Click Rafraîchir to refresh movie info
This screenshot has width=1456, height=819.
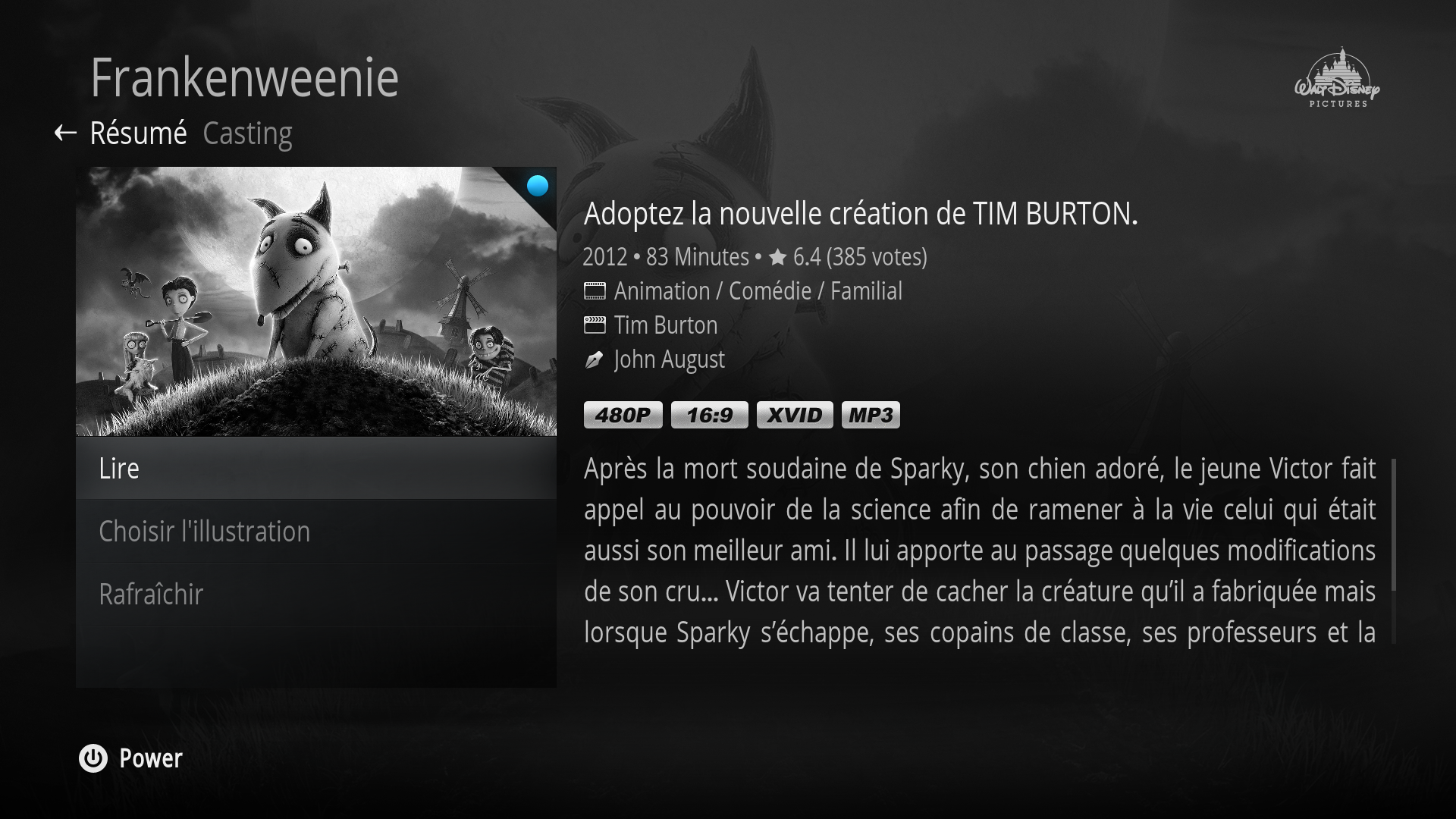[316, 594]
